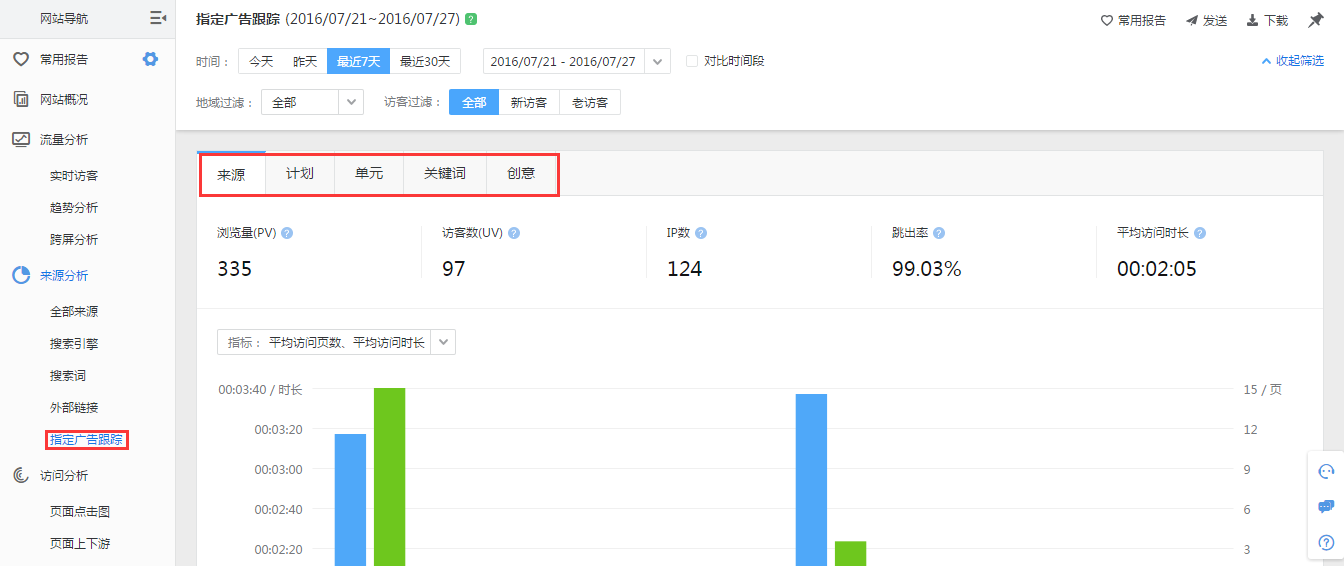Click the green help badge beside title
1344x566 pixels.
pyautogui.click(x=471, y=19)
